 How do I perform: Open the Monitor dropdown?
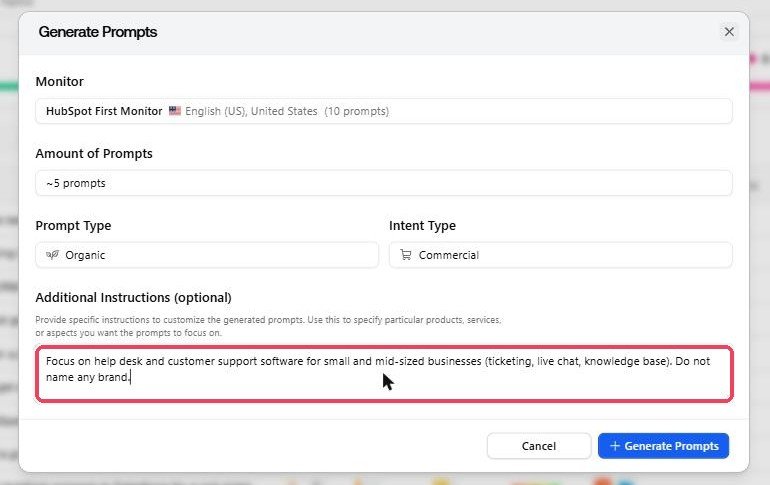click(x=384, y=111)
